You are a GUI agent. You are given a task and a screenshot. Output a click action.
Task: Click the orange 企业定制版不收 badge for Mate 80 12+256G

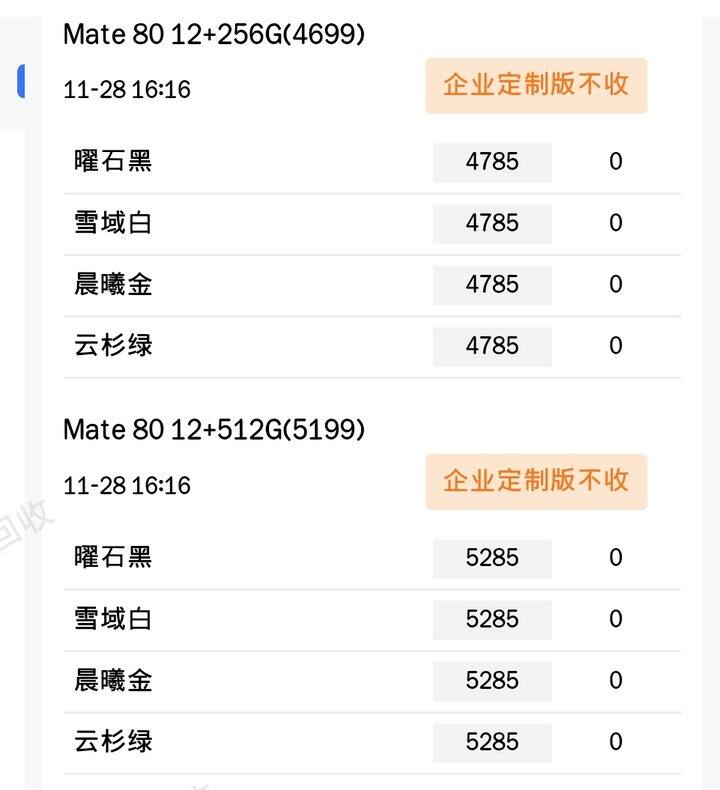536,85
